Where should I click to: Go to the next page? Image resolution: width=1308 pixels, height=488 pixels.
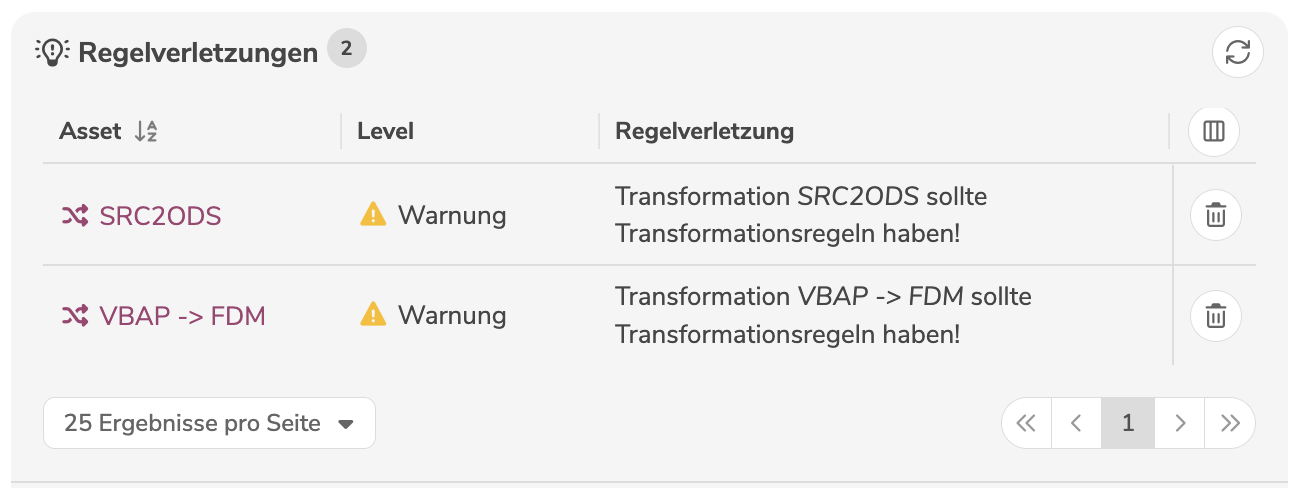(x=1180, y=423)
